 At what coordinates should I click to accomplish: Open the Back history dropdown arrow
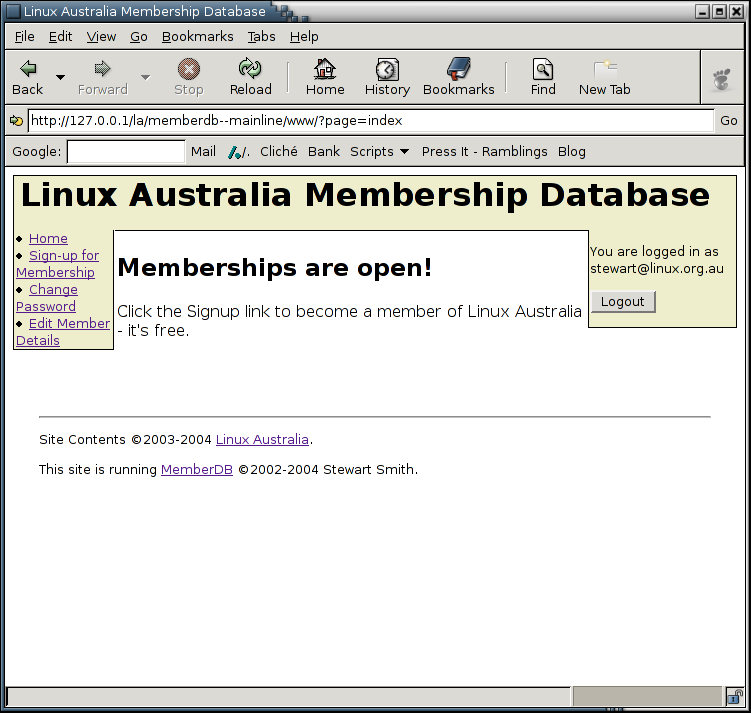pos(60,77)
